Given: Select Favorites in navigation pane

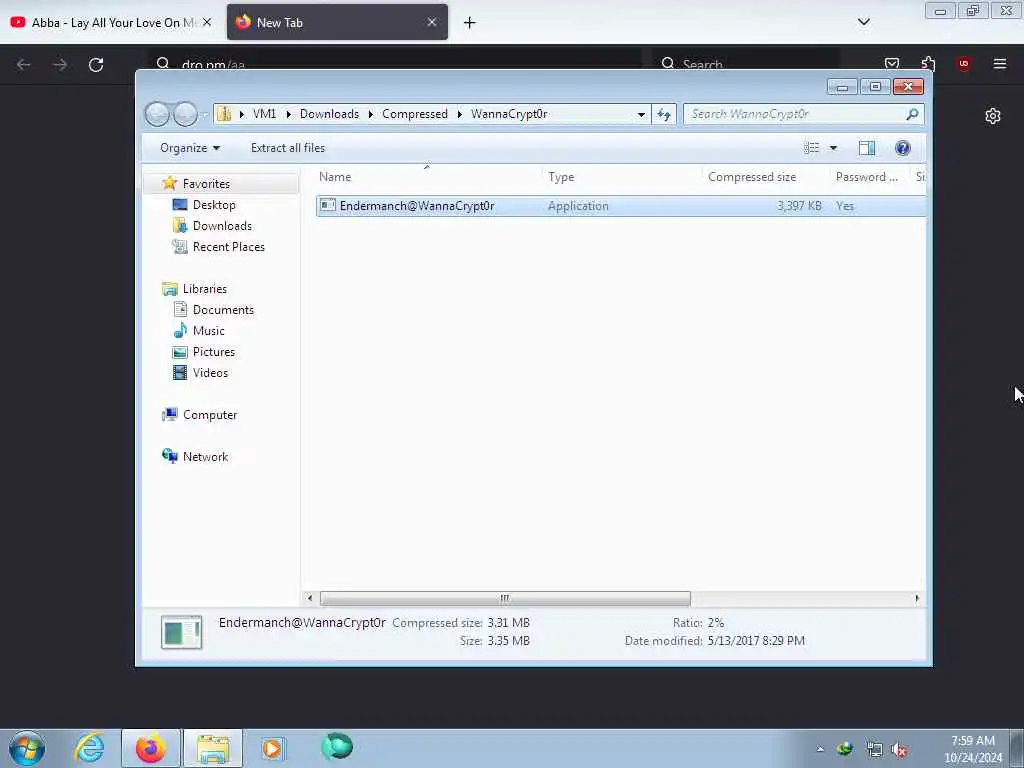Looking at the screenshot, I should pos(206,184).
